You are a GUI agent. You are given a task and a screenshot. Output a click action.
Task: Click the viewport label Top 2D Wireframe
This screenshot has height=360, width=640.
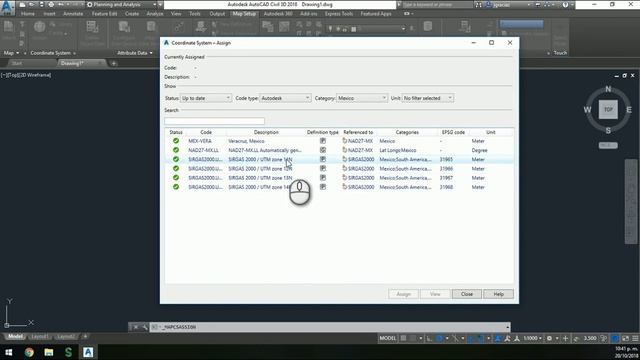(x=26, y=75)
